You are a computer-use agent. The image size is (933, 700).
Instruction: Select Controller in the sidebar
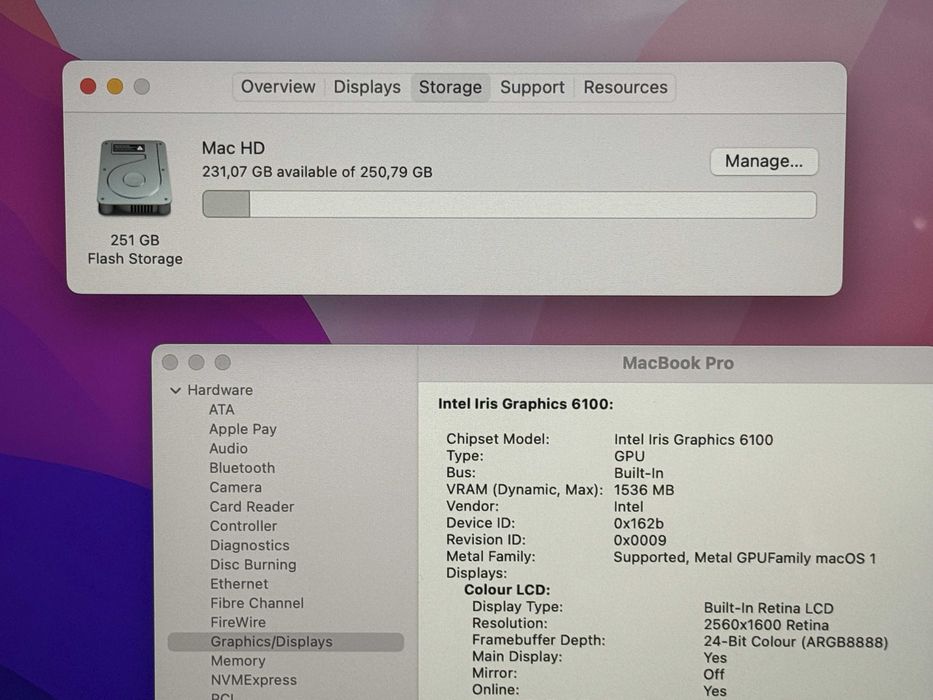click(243, 526)
